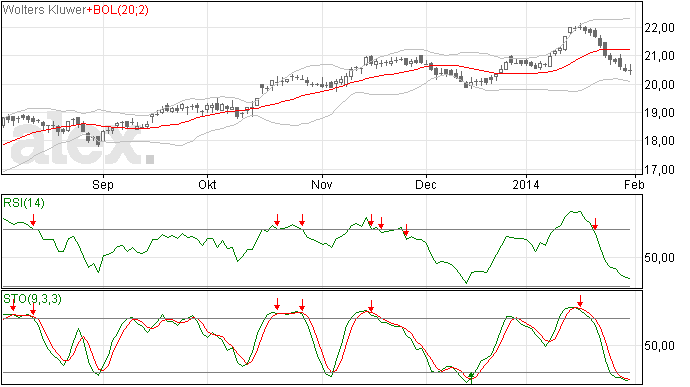The image size is (690, 387).
Task: Click the 'RSI(14)' panel label
Action: tap(24, 203)
